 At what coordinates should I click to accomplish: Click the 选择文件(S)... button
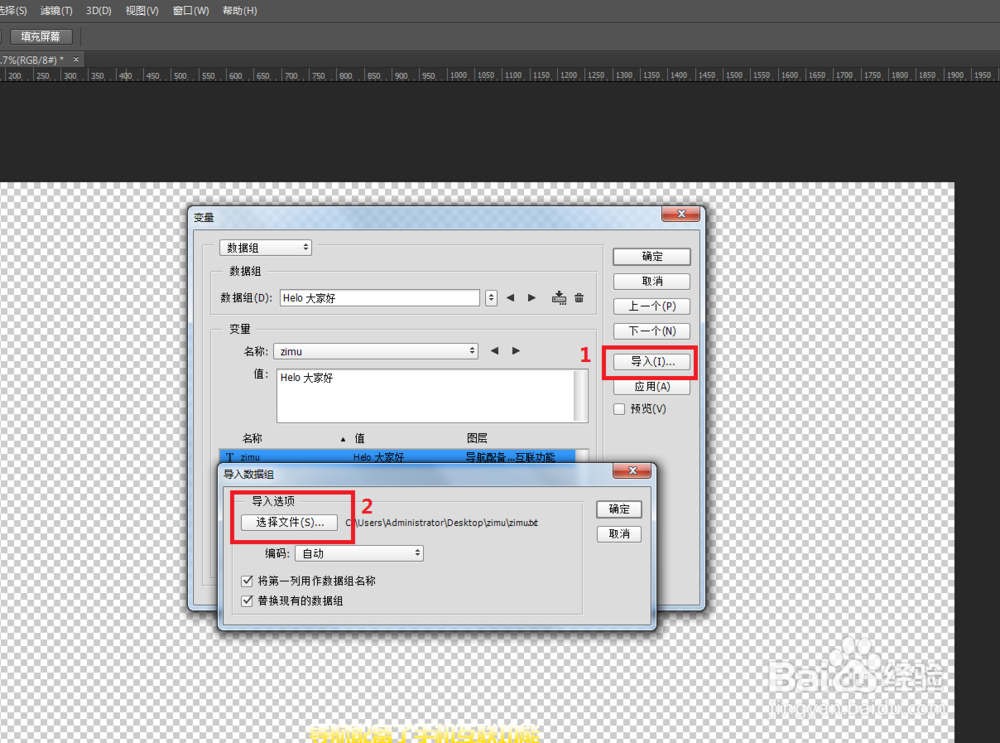click(x=290, y=522)
